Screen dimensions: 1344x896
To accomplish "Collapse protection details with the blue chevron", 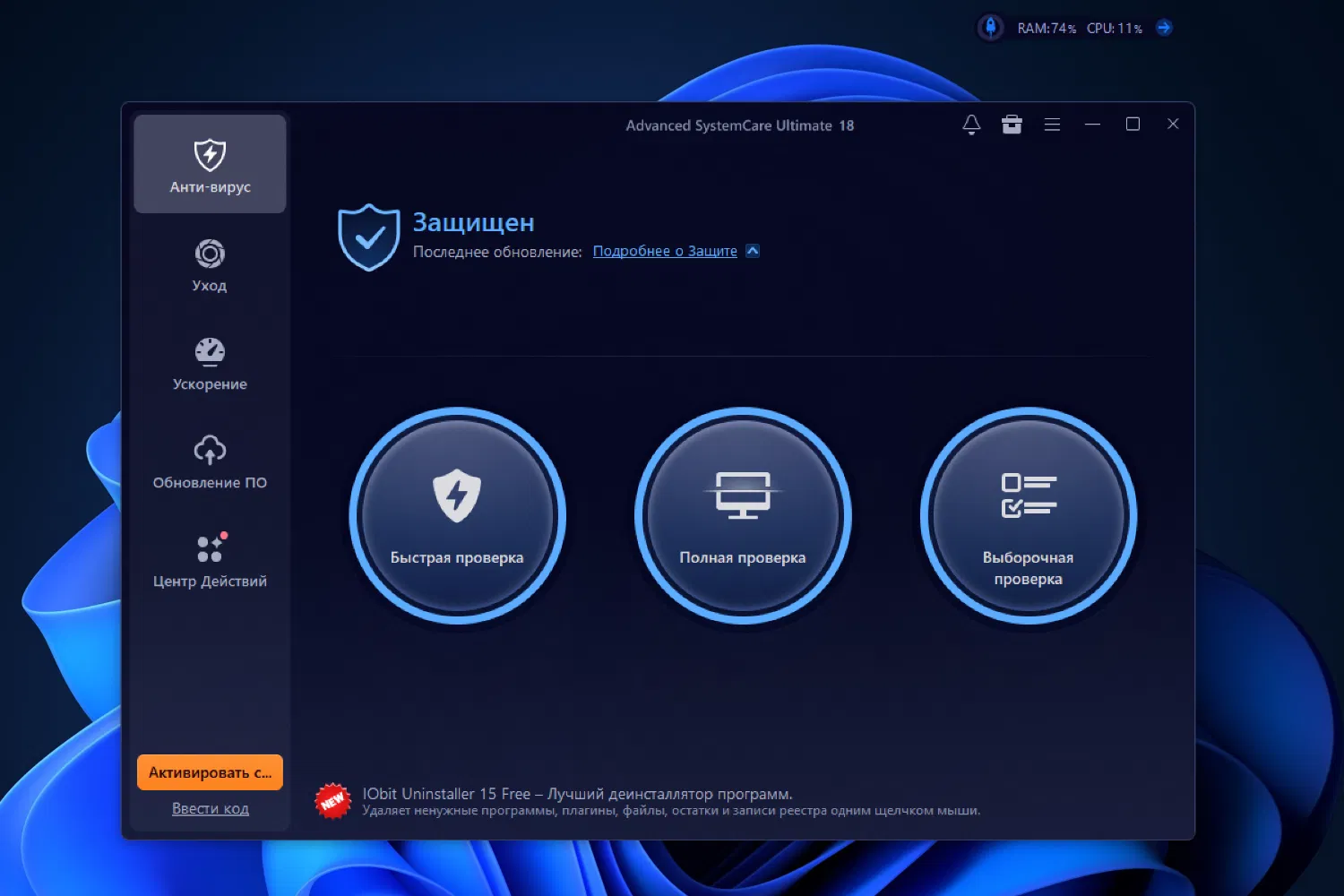I will click(x=753, y=251).
